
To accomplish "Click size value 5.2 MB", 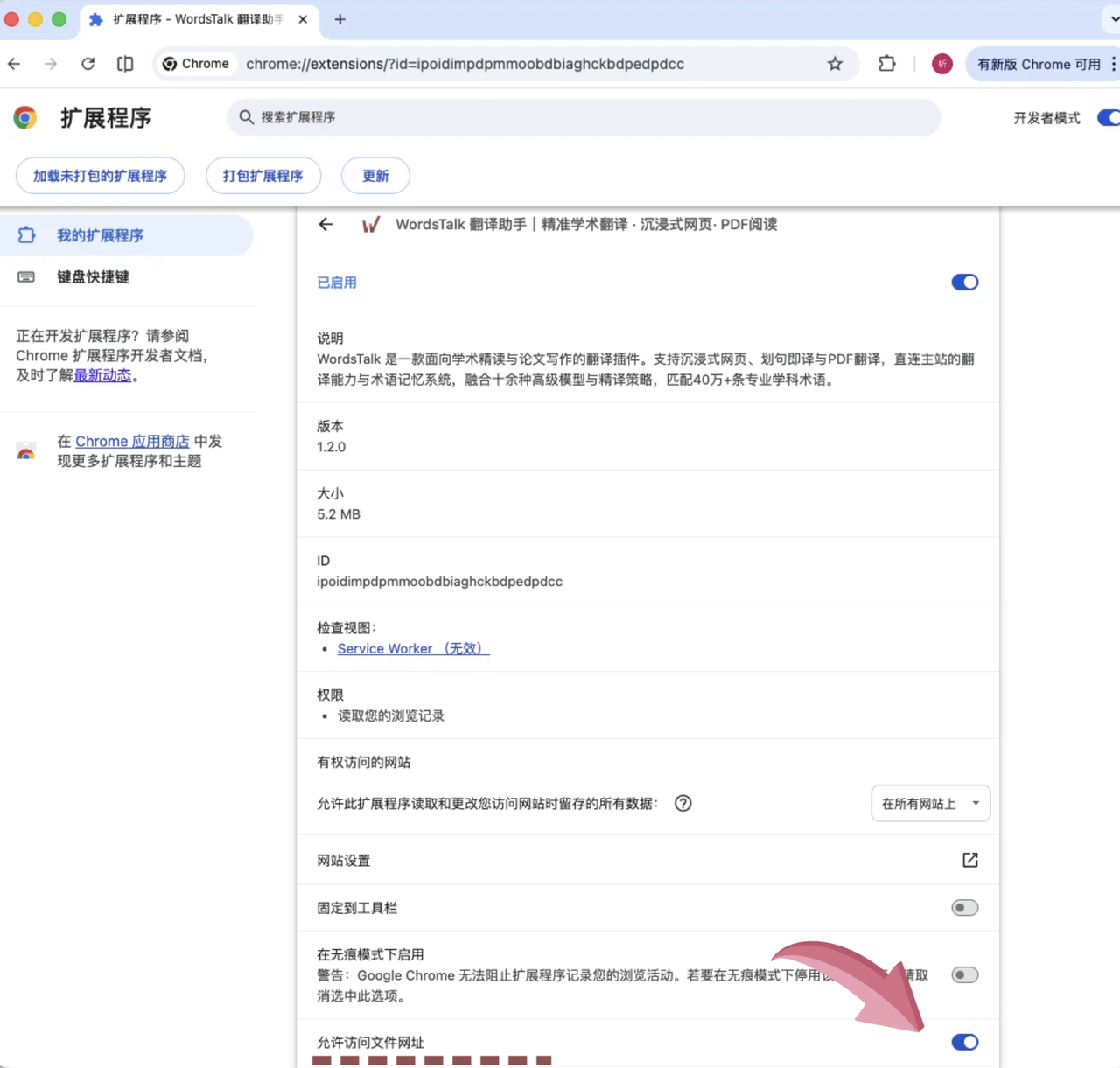I will point(339,514).
